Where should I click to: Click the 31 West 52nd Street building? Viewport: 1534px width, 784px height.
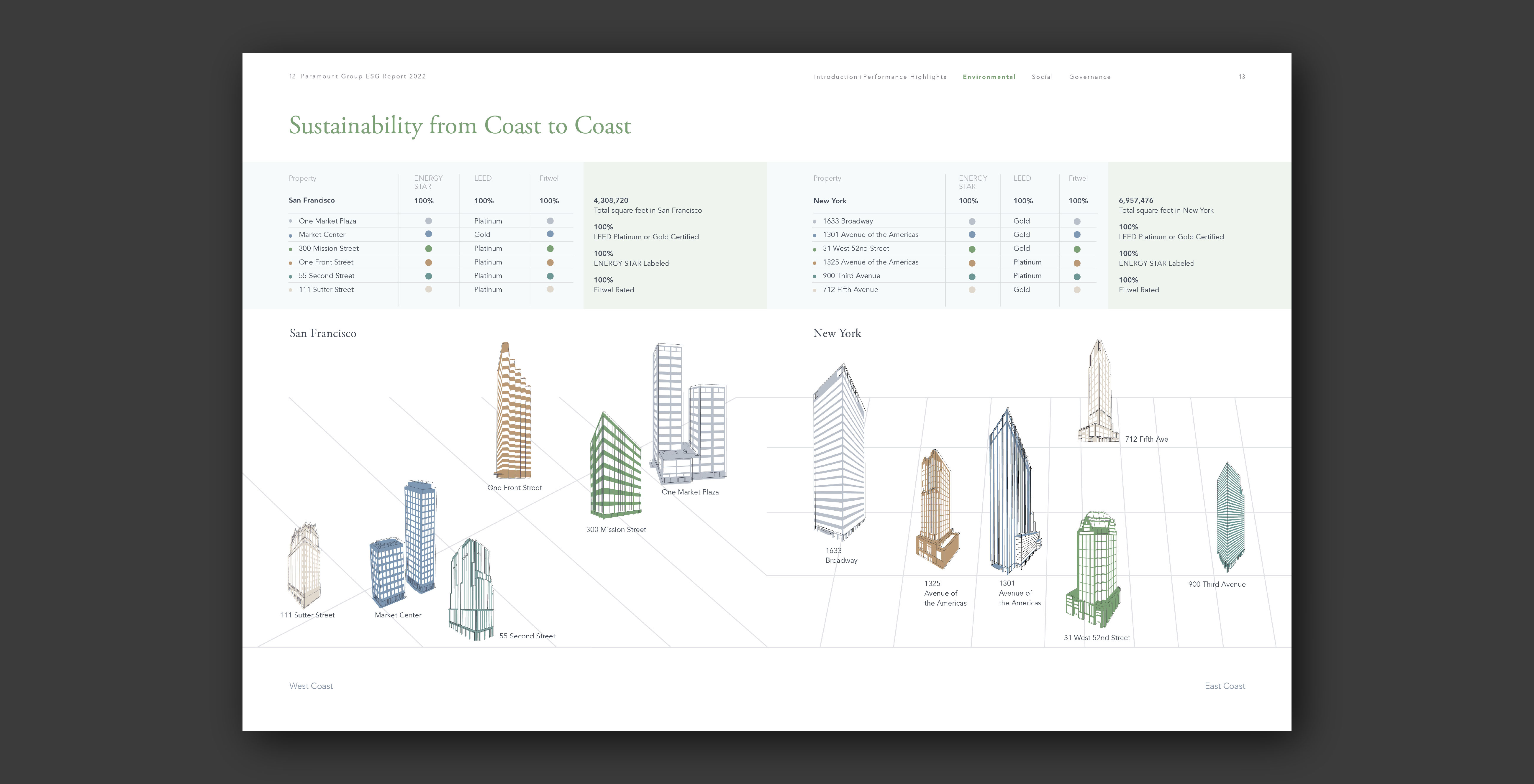point(1093,570)
